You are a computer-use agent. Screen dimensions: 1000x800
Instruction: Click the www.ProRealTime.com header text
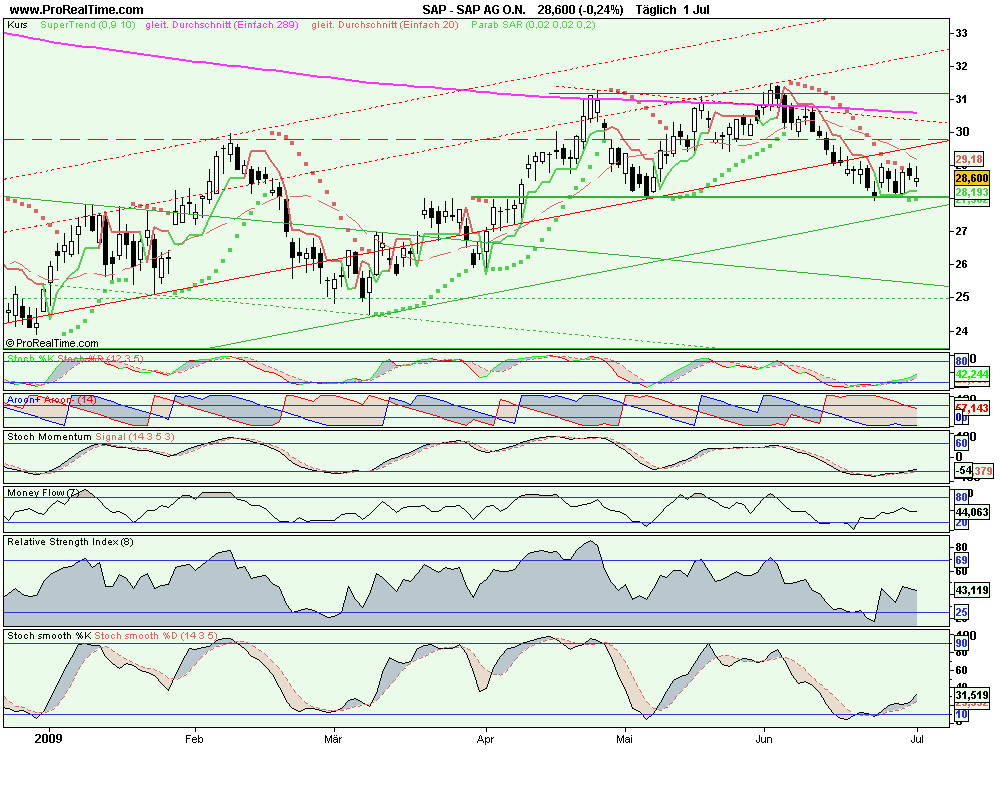pyautogui.click(x=77, y=10)
